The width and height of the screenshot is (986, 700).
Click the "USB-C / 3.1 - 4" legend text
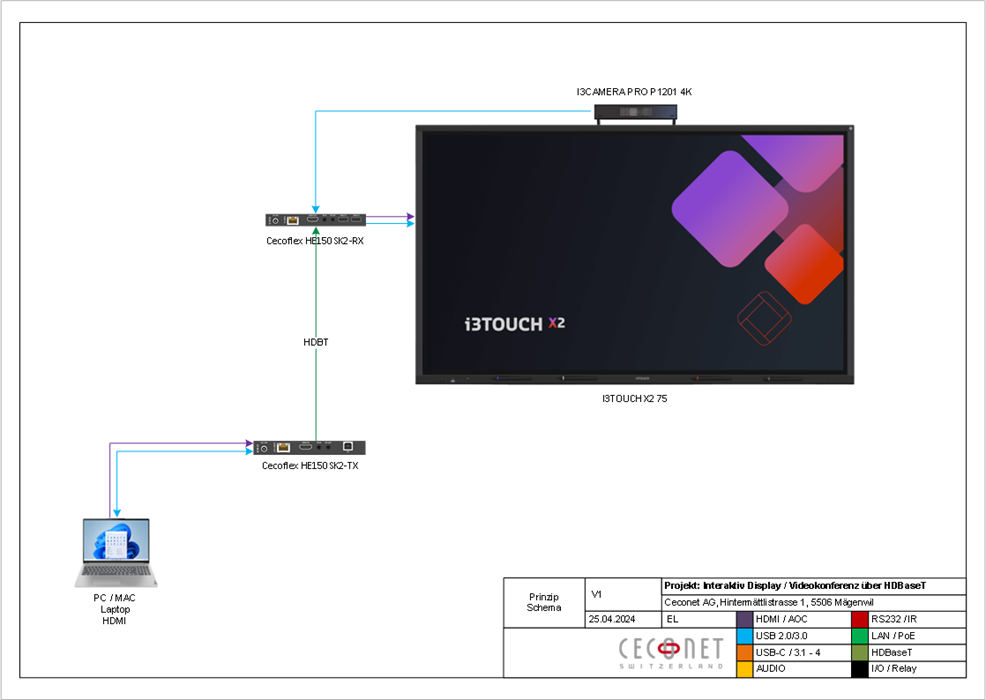click(788, 653)
